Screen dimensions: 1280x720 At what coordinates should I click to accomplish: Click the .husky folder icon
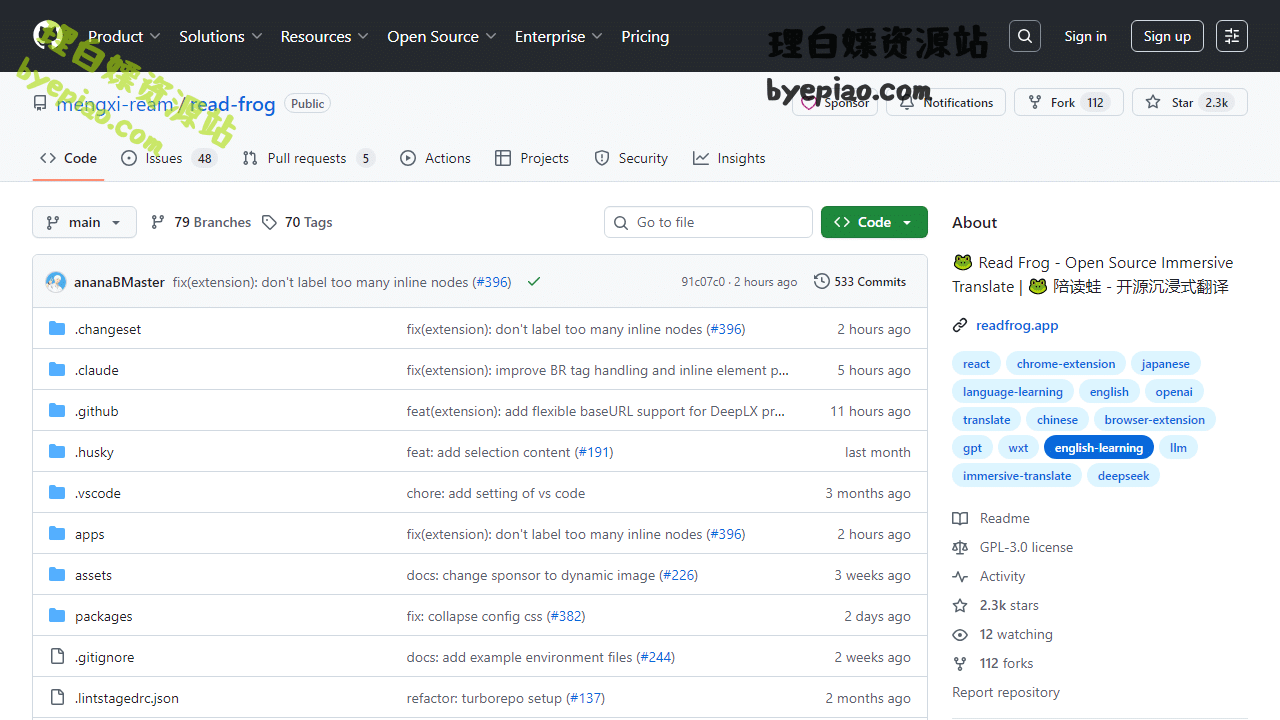57,452
